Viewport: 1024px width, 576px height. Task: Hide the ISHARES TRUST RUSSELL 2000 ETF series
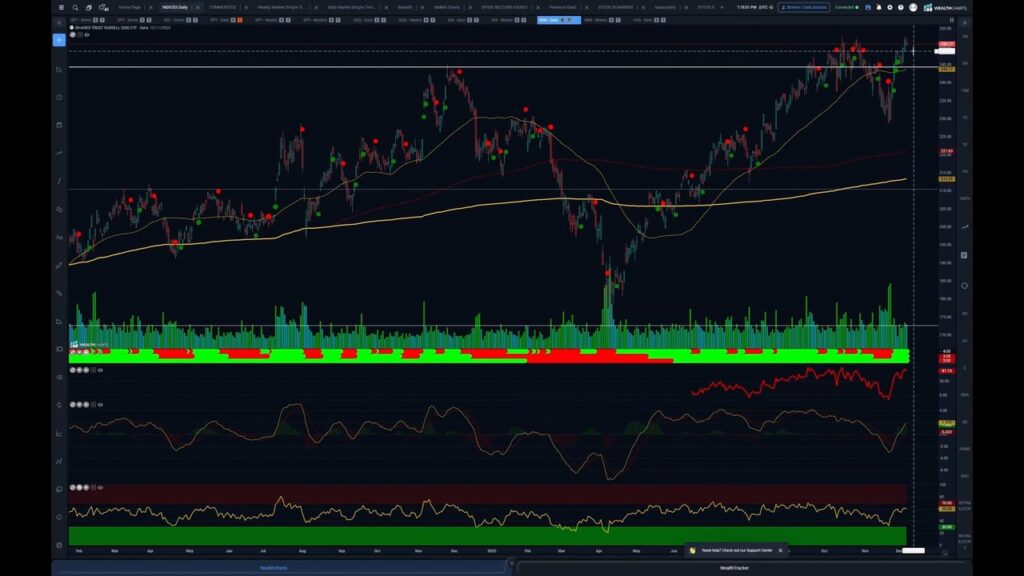87,35
